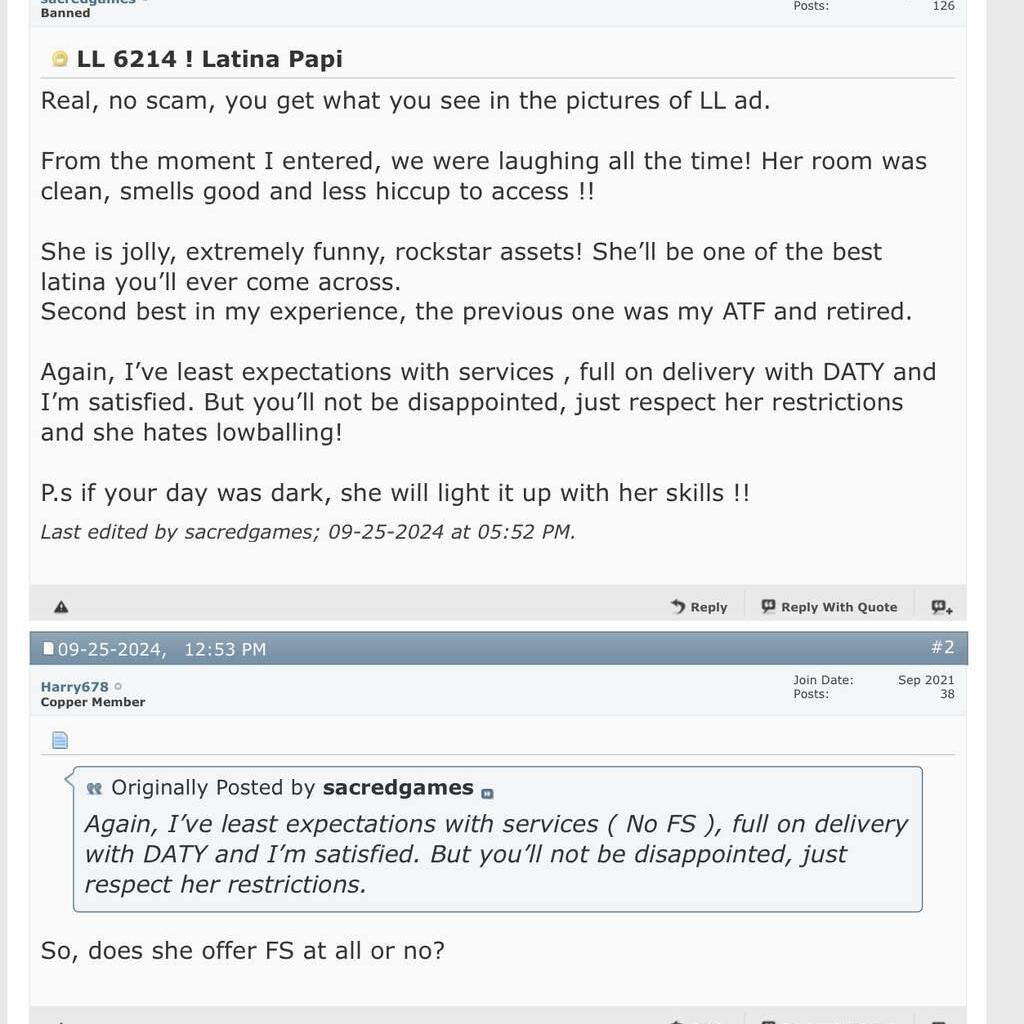Click the Last edited by sacredgames line
Image resolution: width=1024 pixels, height=1024 pixels.
tap(308, 532)
